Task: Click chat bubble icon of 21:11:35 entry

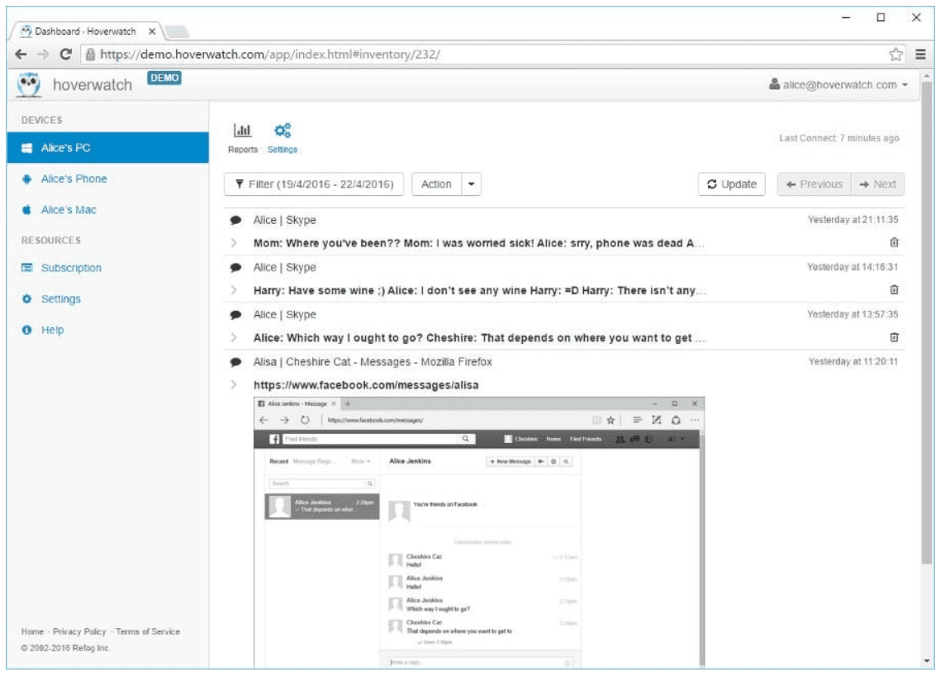Action: pos(236,220)
